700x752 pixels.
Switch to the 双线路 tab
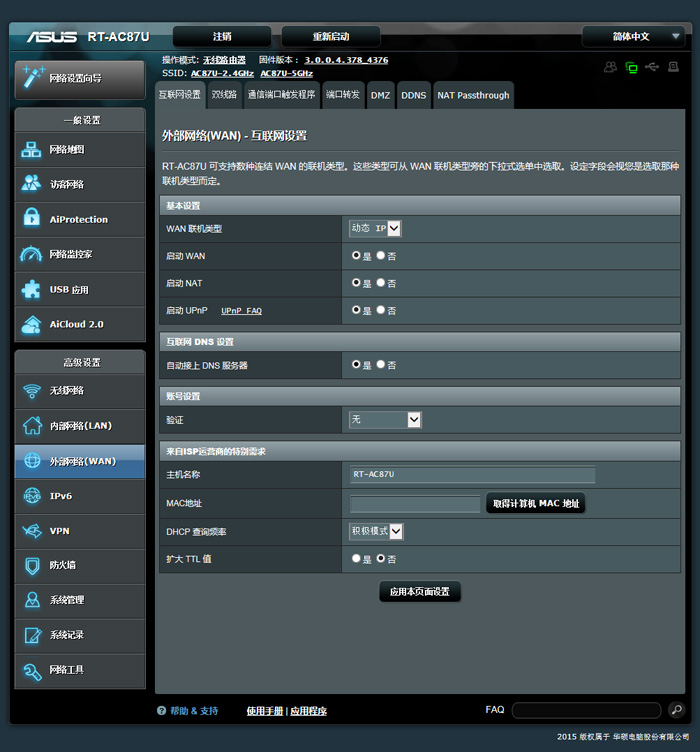[224, 95]
